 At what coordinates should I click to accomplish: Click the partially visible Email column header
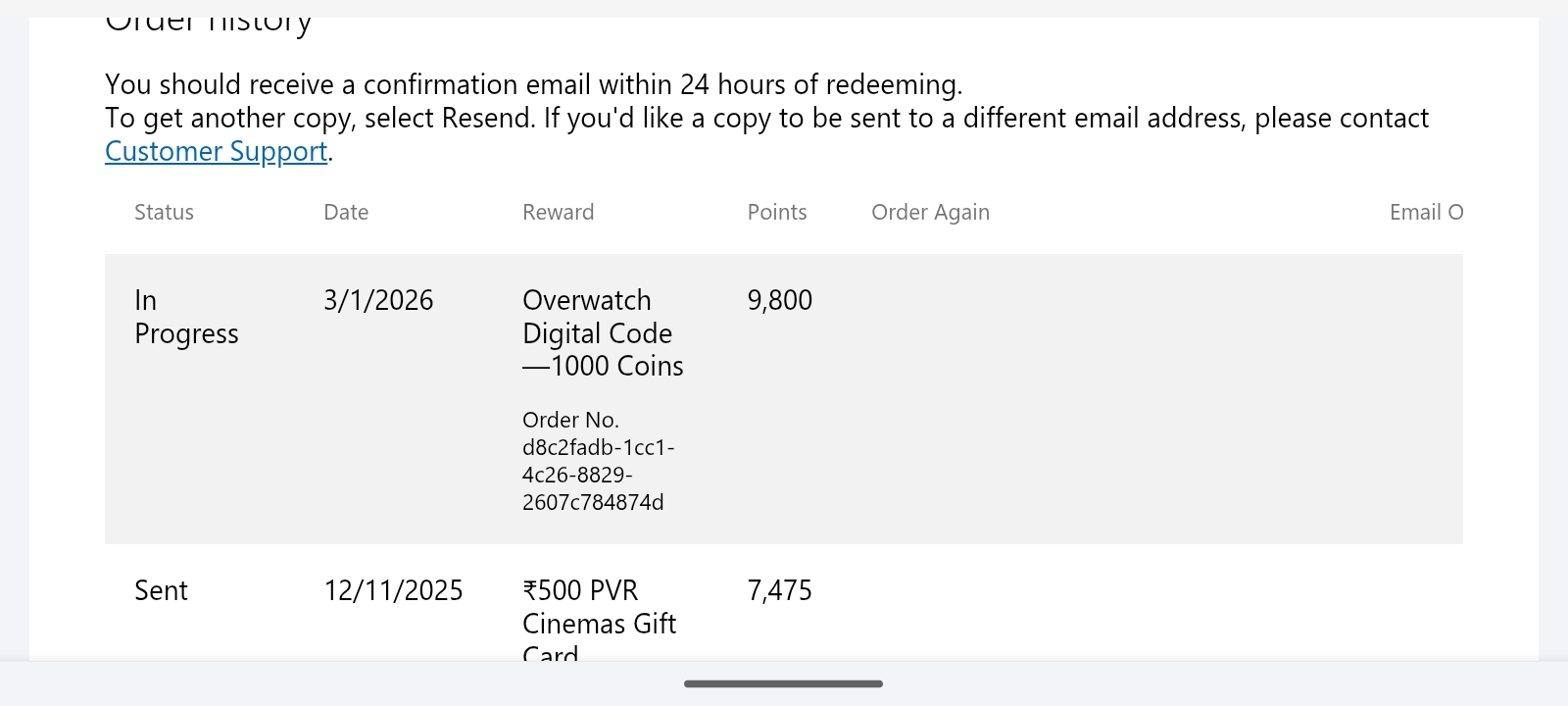(x=1425, y=212)
